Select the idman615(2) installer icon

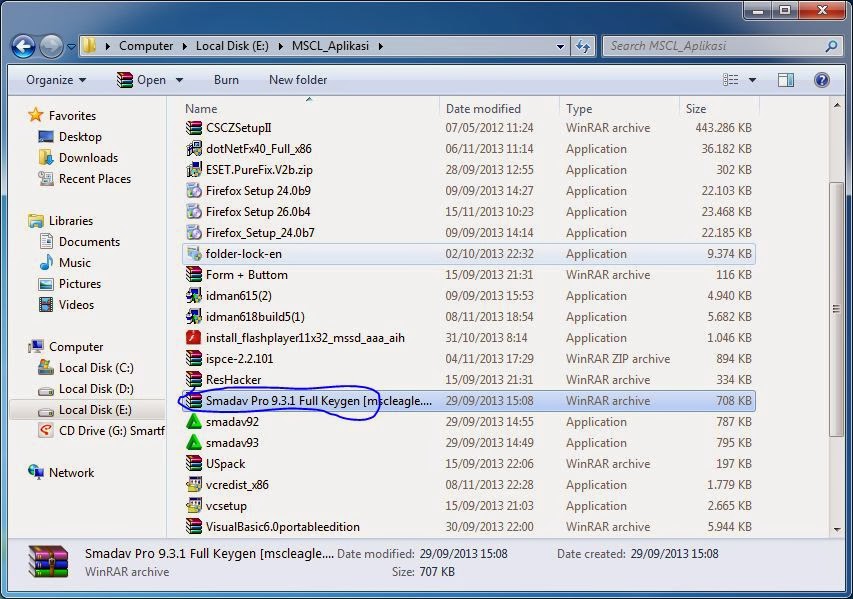194,296
